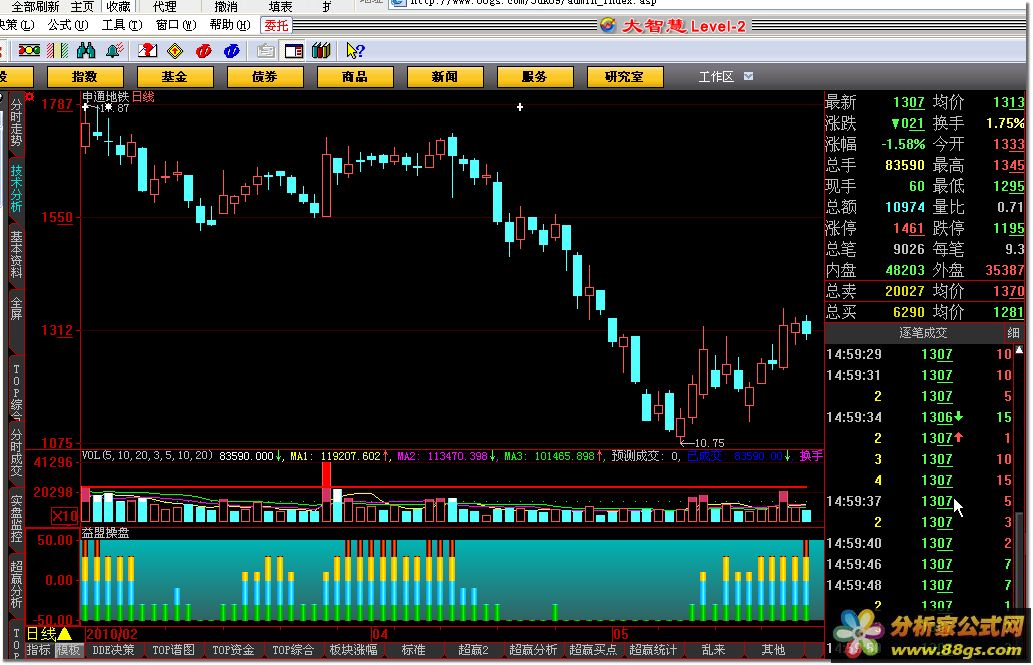This screenshot has width=1033, height=665.
Task: Click the red 委托 button
Action: point(276,25)
